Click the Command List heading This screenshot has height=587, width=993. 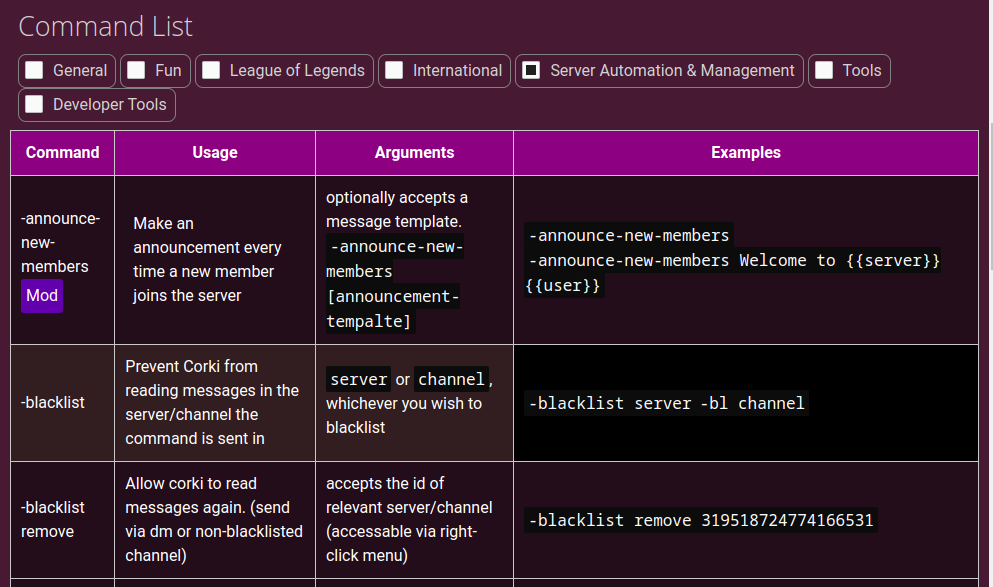click(106, 27)
